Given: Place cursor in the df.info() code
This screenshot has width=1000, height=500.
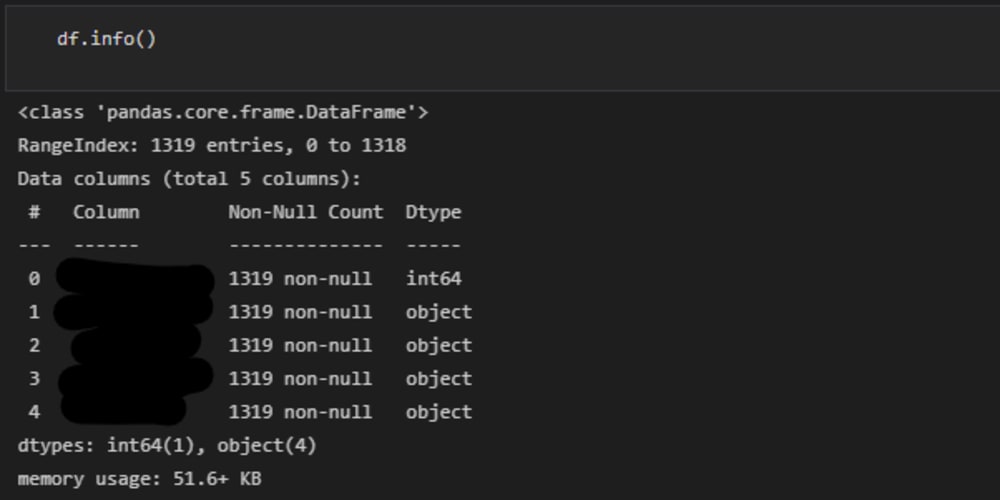Looking at the screenshot, I should pyautogui.click(x=106, y=40).
